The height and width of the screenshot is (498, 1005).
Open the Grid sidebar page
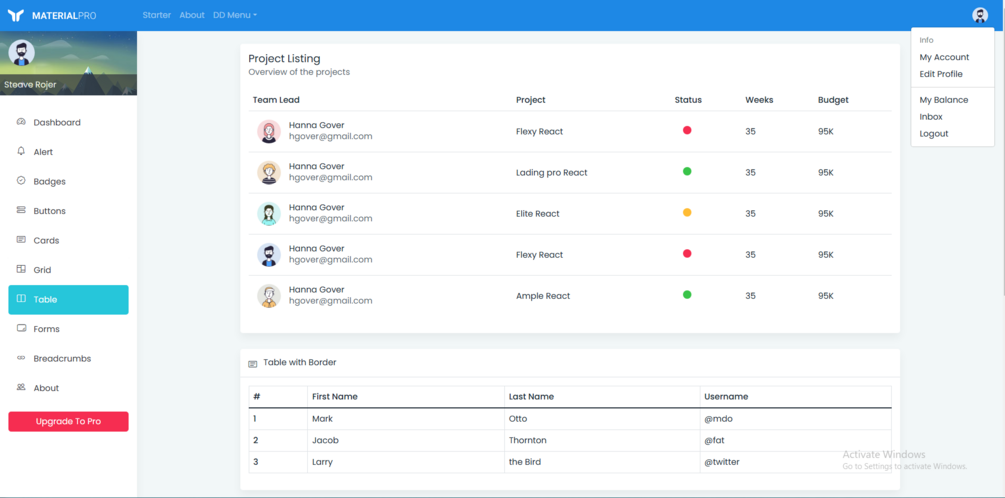[x=68, y=270]
